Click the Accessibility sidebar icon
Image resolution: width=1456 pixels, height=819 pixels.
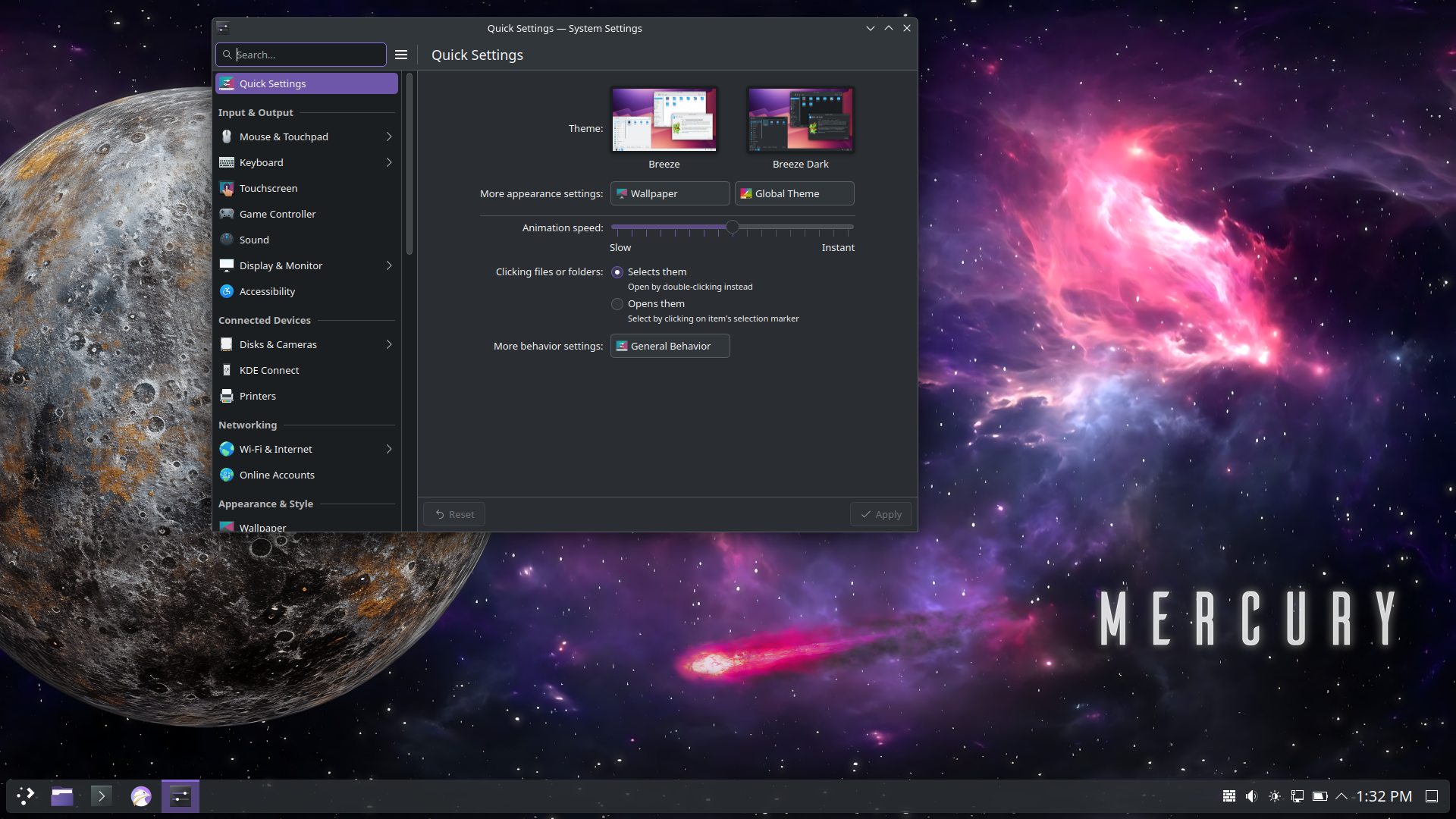click(227, 291)
